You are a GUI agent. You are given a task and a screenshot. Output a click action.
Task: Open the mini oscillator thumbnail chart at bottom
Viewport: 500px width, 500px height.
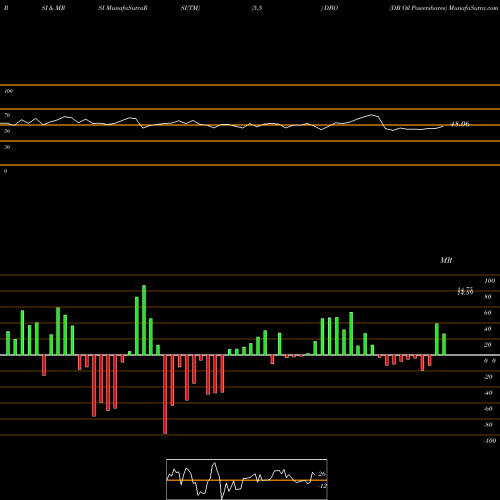[x=247, y=479]
